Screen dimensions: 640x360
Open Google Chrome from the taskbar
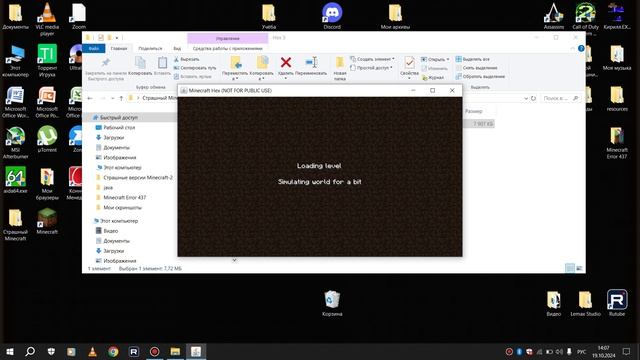pos(113,351)
